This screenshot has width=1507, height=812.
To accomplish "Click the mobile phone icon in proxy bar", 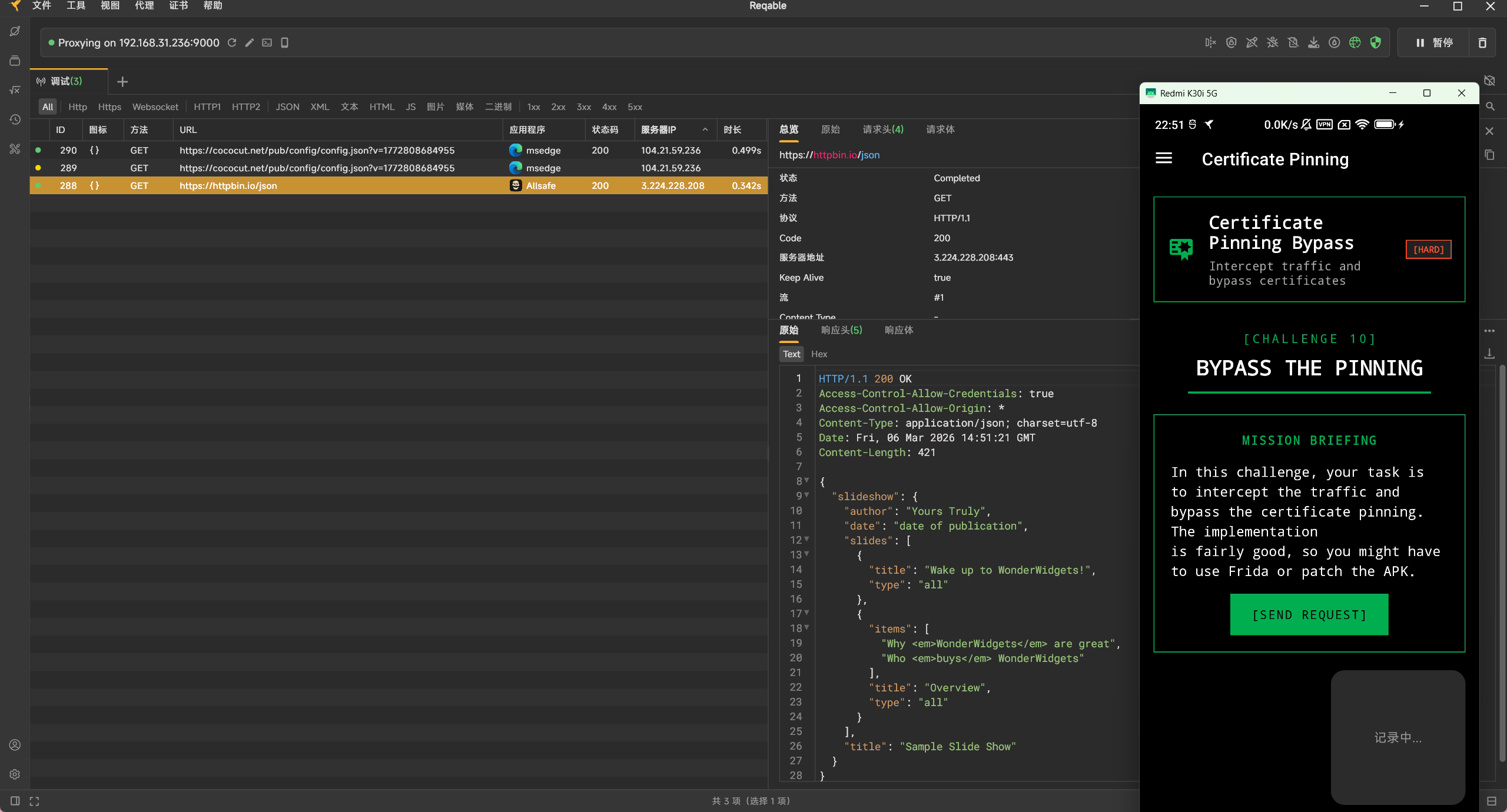I will click(284, 42).
